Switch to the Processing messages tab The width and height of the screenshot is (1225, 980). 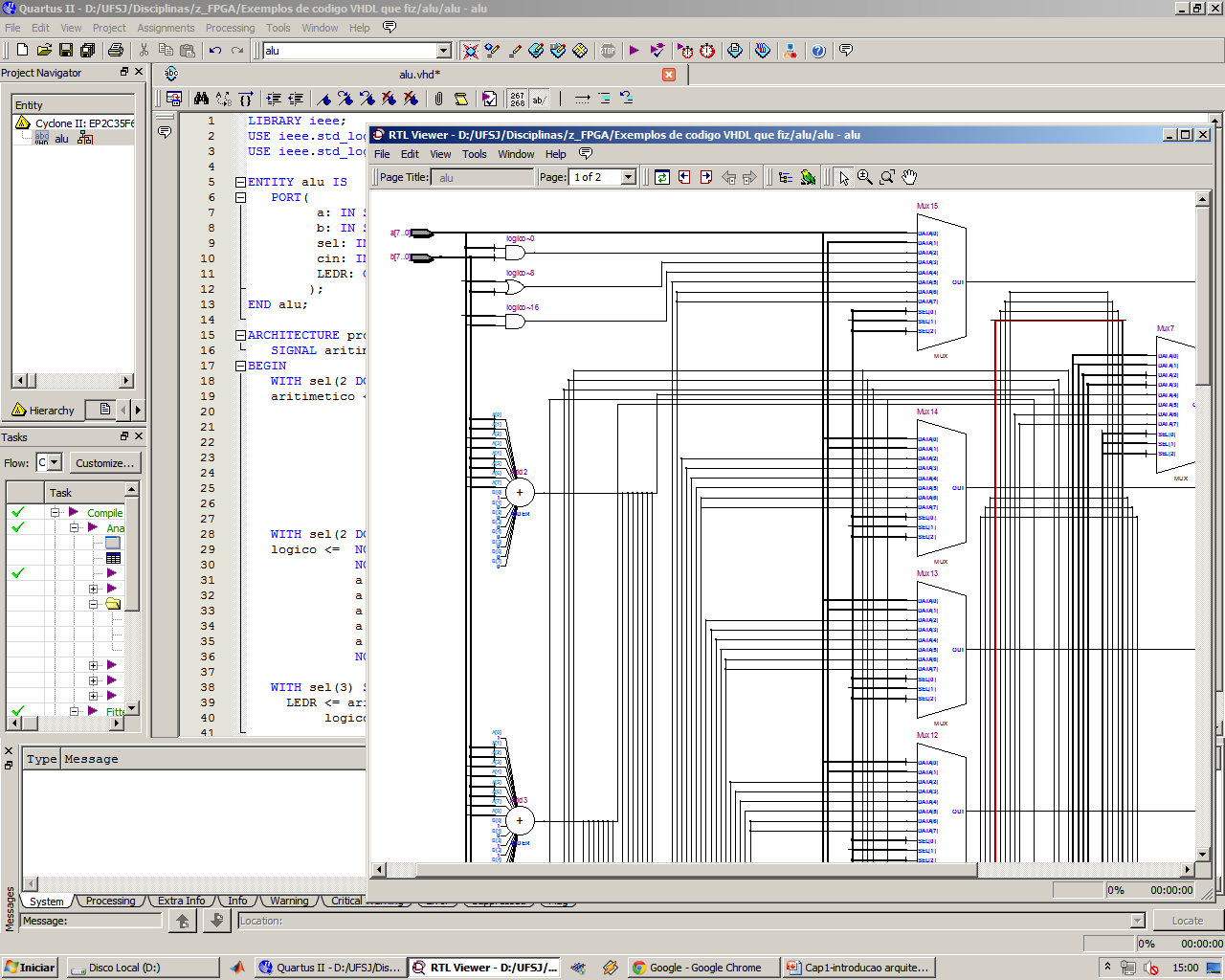(x=110, y=901)
